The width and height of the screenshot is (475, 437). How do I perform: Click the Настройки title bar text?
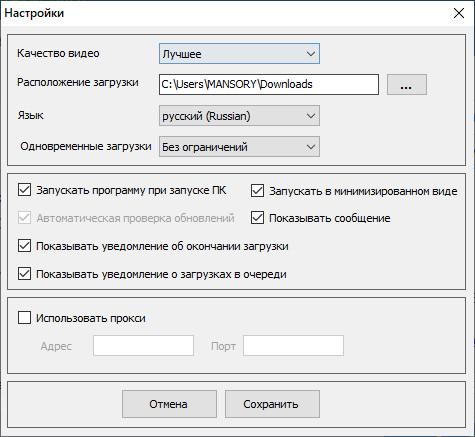[34, 13]
